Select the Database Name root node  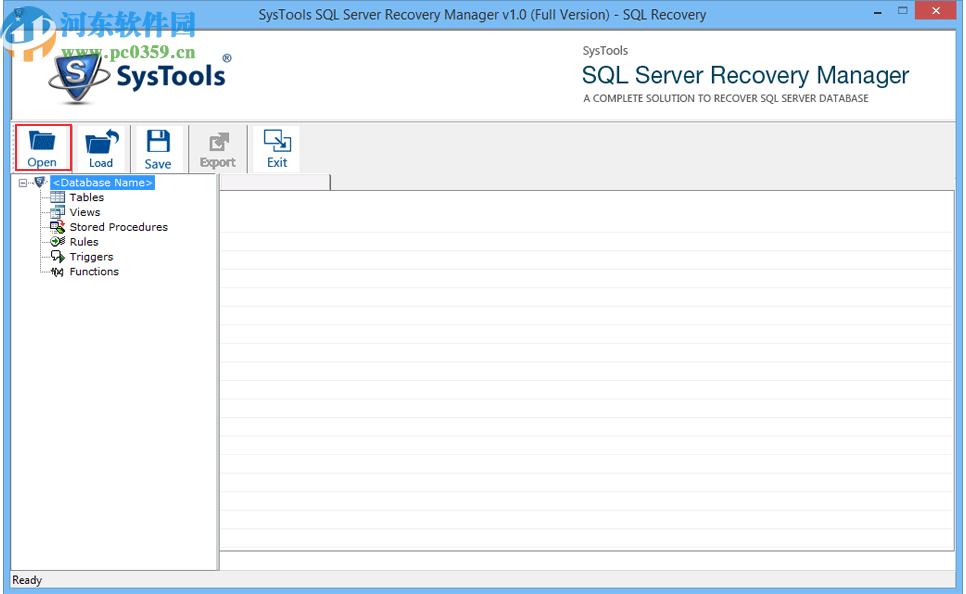[101, 182]
